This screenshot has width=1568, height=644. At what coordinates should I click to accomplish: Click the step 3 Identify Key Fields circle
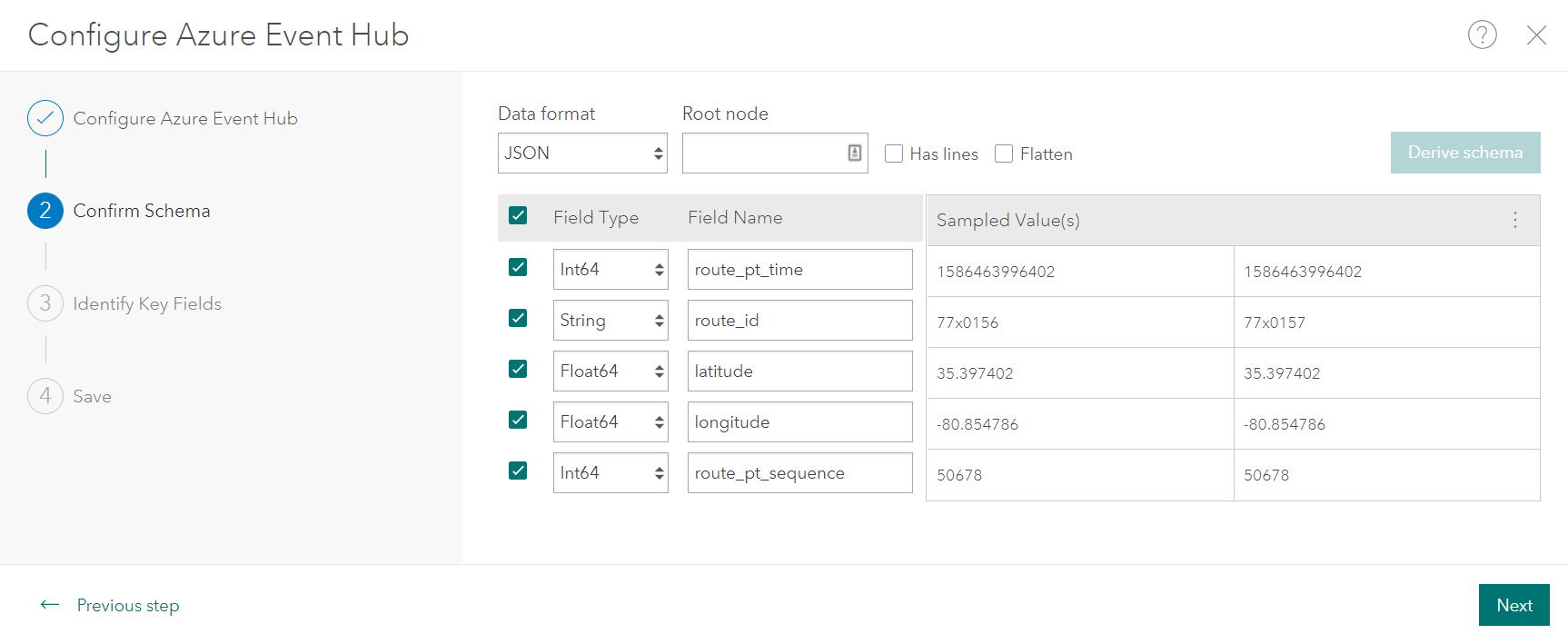tap(45, 303)
